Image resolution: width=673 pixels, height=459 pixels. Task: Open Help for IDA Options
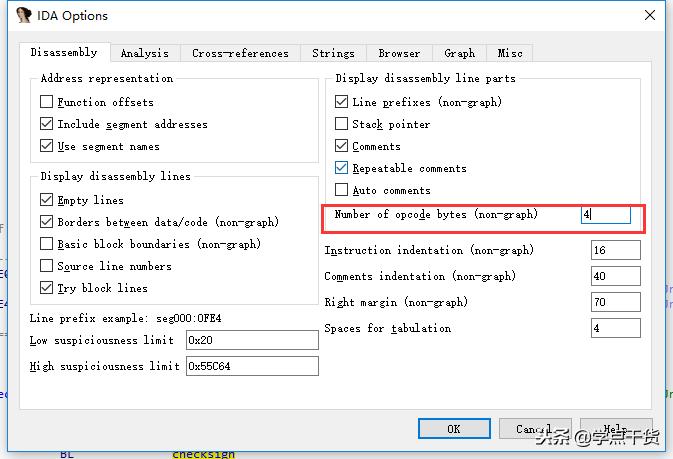(616, 429)
